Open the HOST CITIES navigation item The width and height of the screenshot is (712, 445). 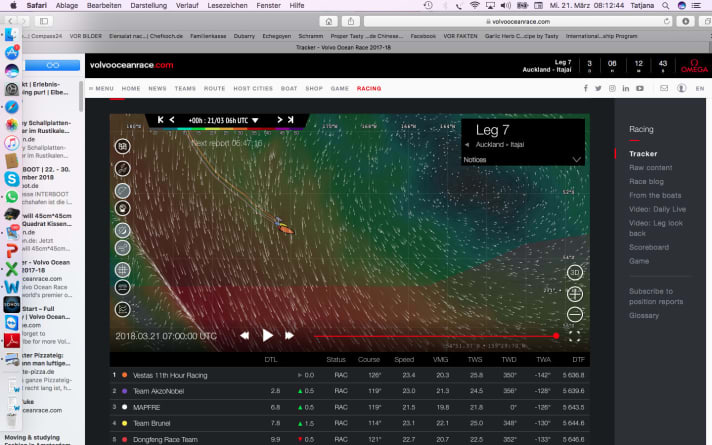point(253,89)
